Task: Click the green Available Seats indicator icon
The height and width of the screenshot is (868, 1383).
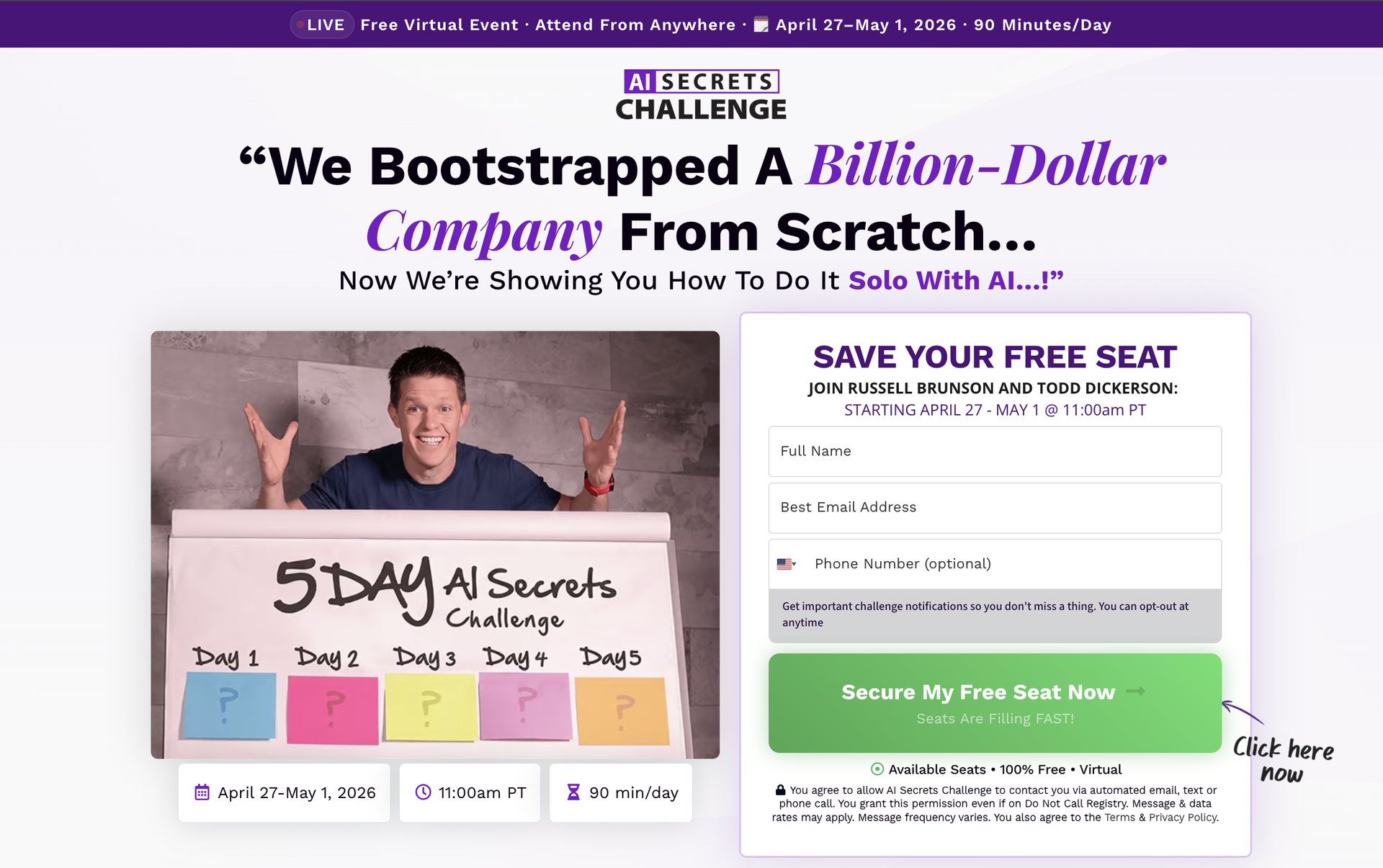Action: click(877, 769)
